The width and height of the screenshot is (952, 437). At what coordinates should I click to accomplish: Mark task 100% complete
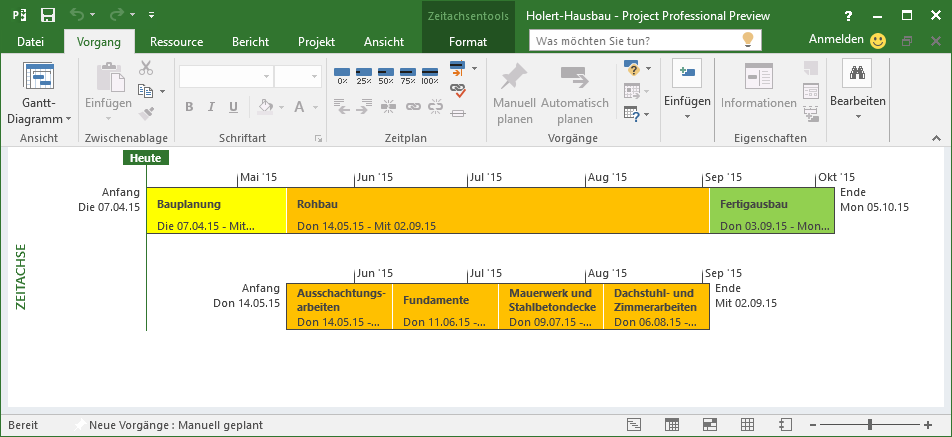click(x=430, y=75)
